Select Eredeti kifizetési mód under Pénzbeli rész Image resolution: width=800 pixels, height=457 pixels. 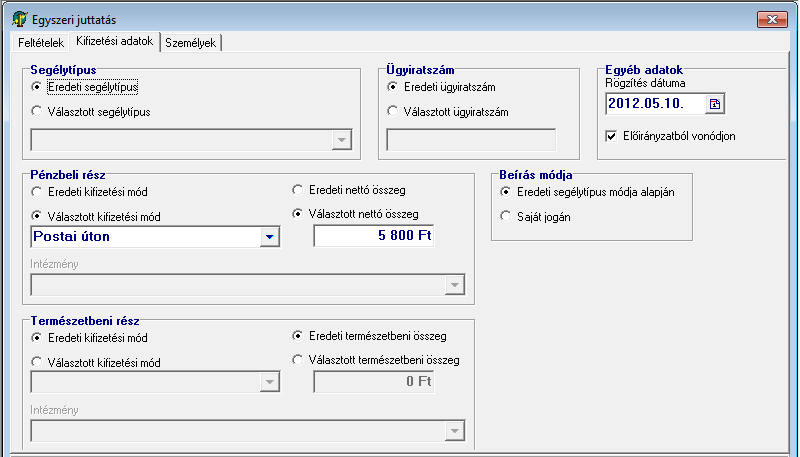click(x=36, y=192)
